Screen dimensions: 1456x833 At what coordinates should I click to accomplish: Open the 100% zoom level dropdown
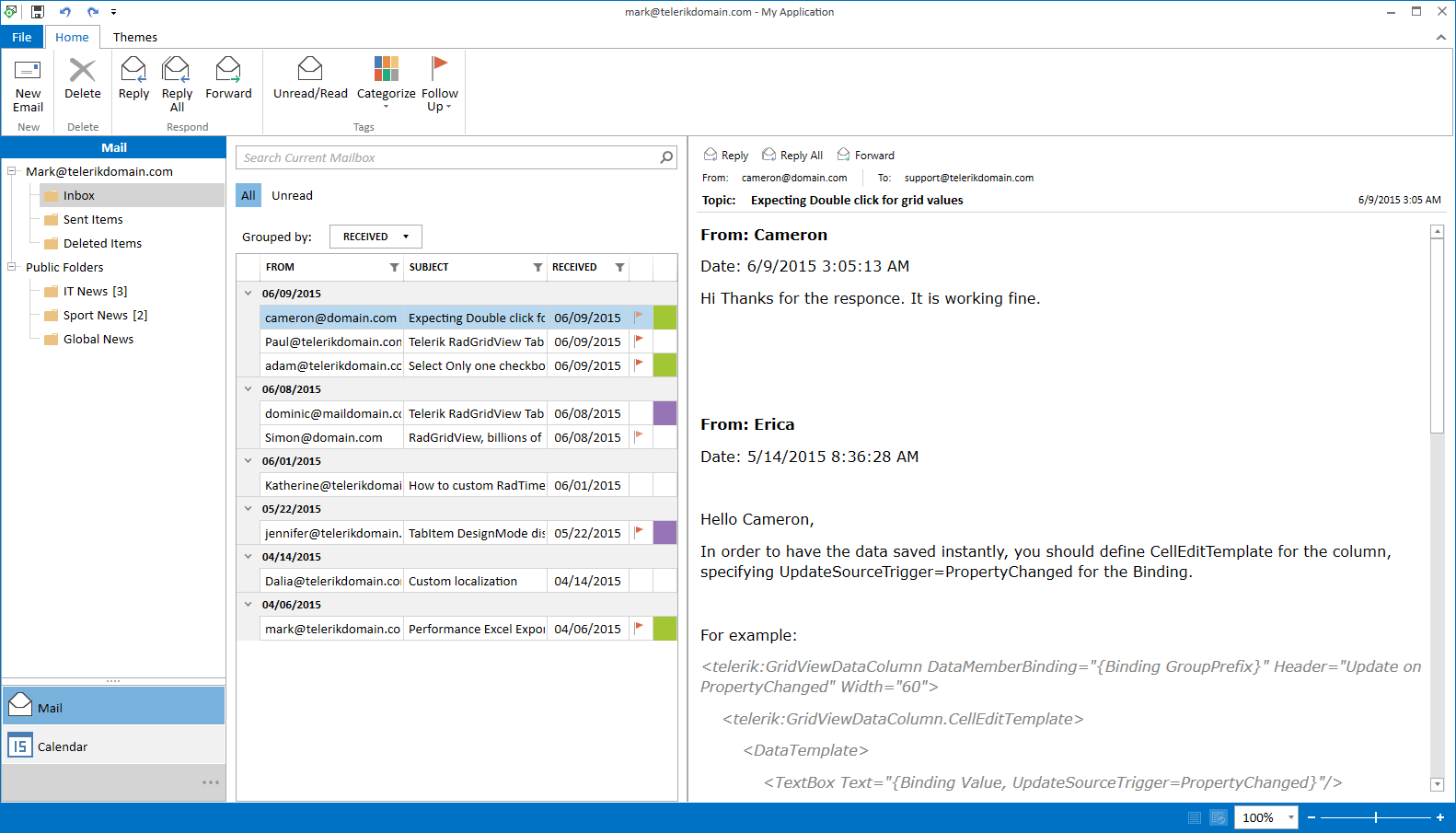coord(1291,817)
